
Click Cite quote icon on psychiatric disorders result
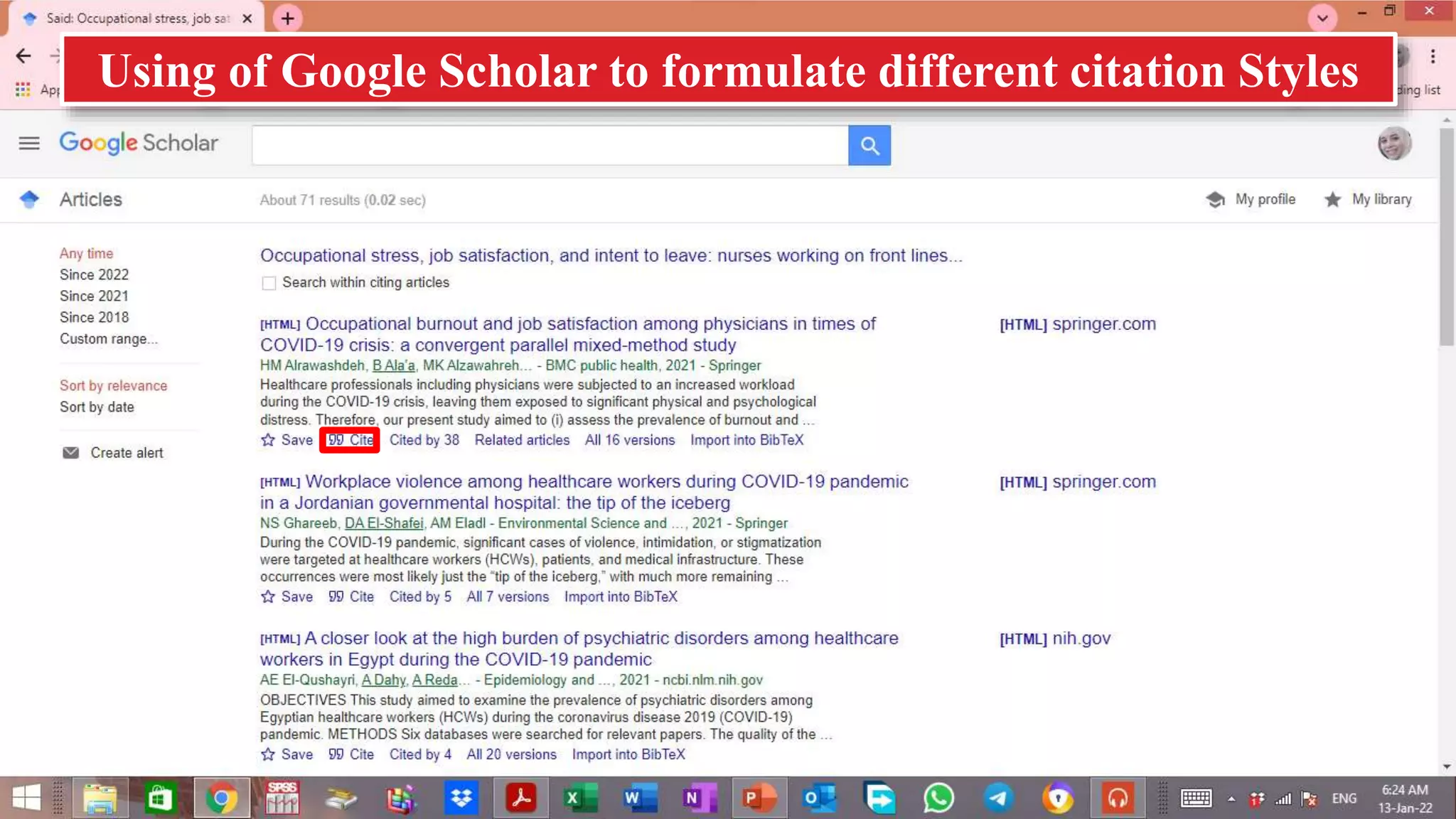pyautogui.click(x=336, y=754)
